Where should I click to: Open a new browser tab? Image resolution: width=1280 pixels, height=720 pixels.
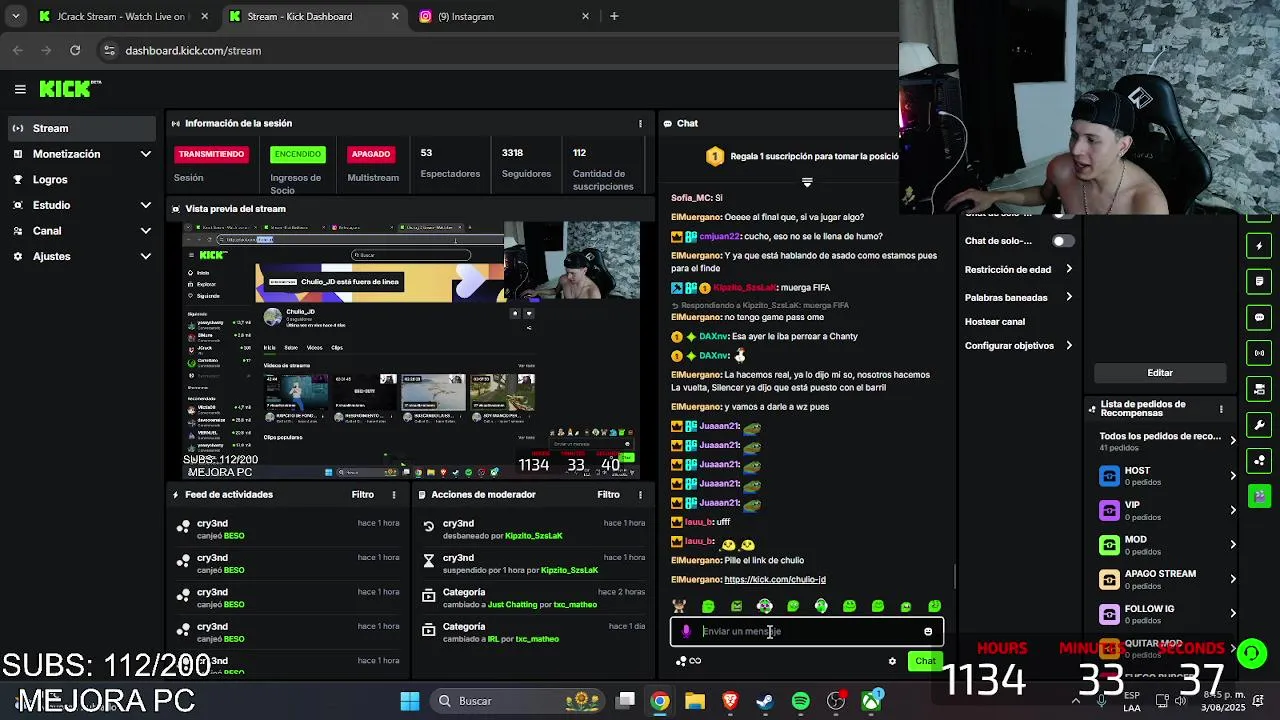[614, 16]
